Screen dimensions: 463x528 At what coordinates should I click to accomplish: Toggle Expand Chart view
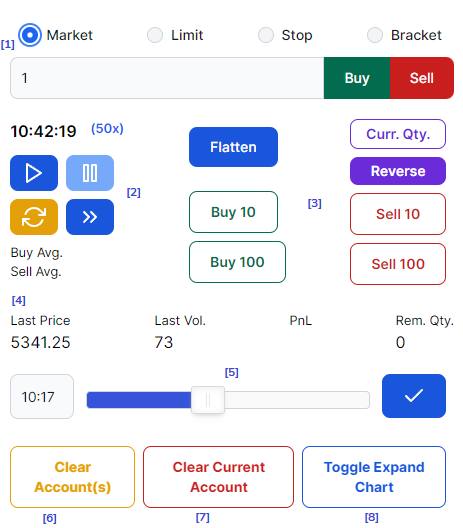point(374,477)
